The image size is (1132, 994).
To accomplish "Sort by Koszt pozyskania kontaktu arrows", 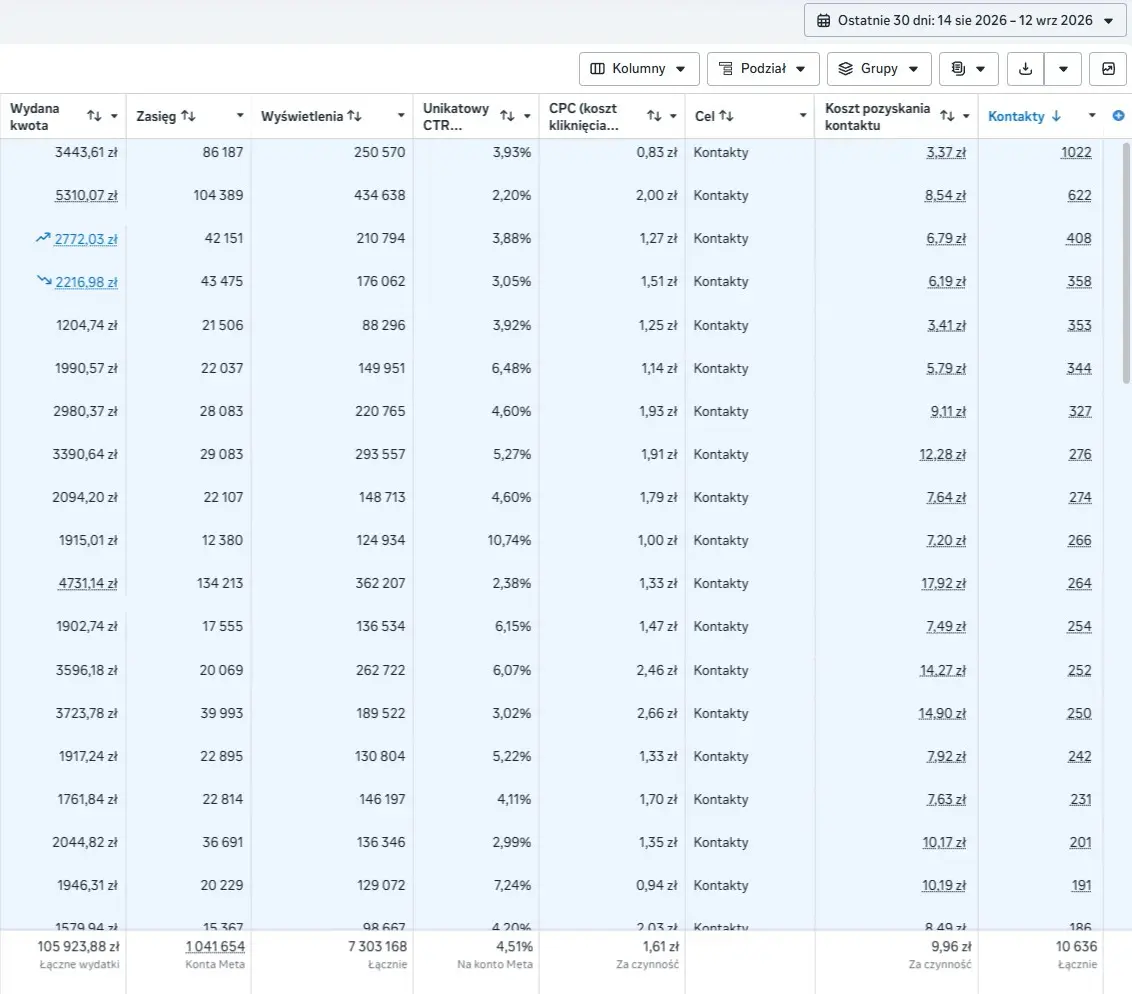I will (947, 115).
